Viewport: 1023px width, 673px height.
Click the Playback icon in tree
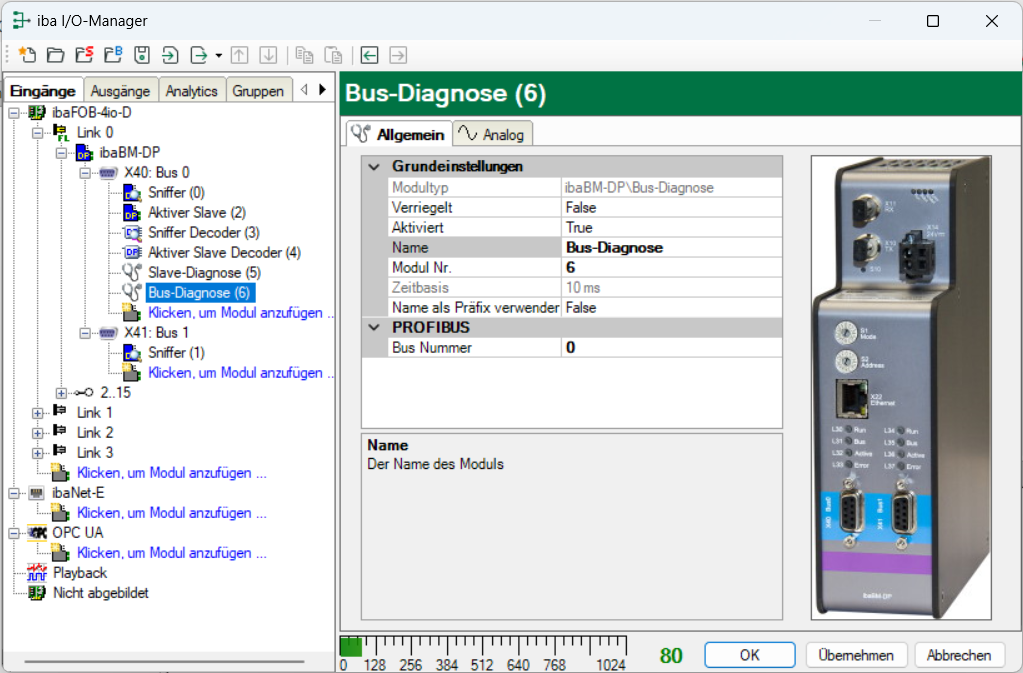click(37, 572)
